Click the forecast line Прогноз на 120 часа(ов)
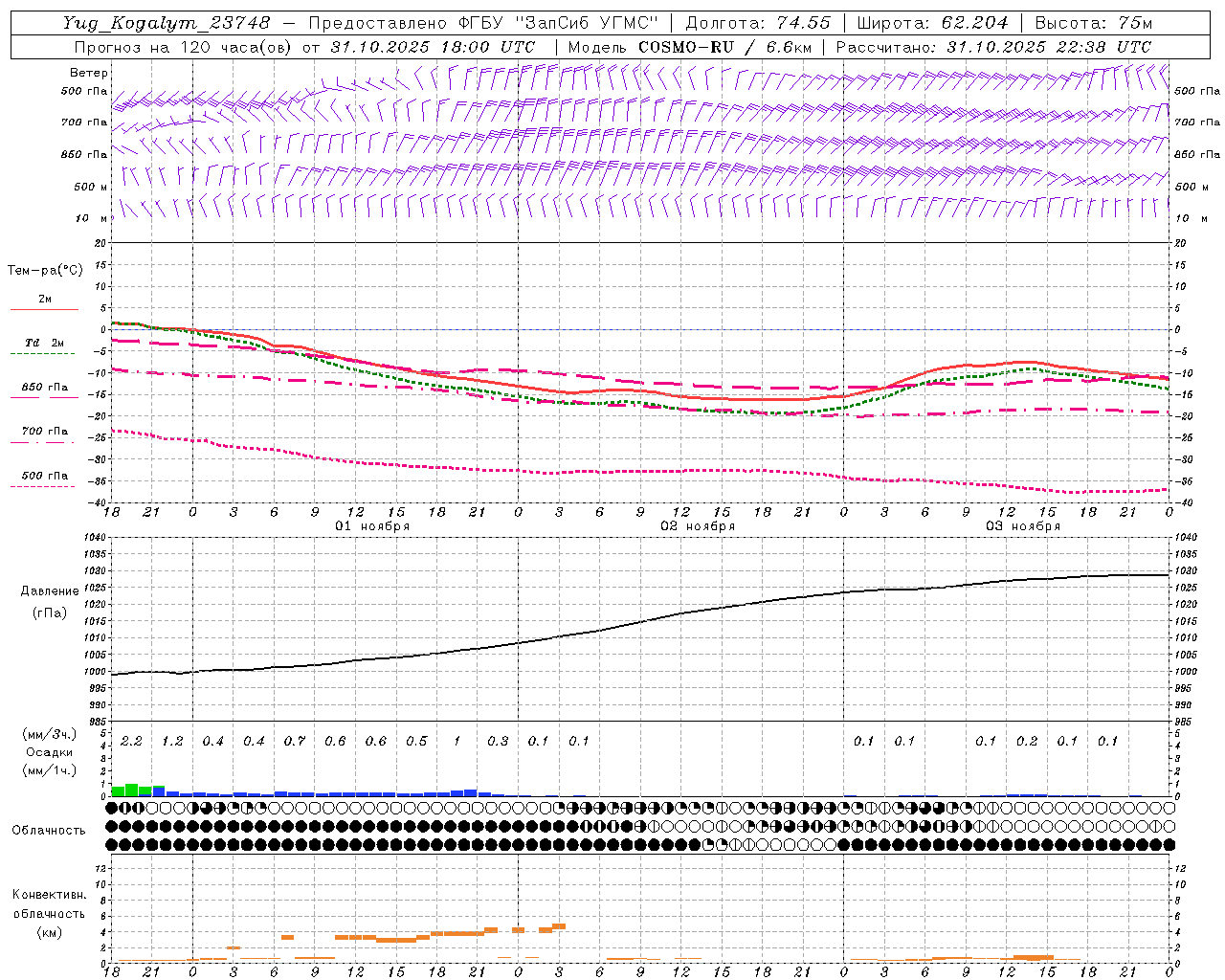Image resolution: width=1225 pixels, height=980 pixels. tap(184, 47)
